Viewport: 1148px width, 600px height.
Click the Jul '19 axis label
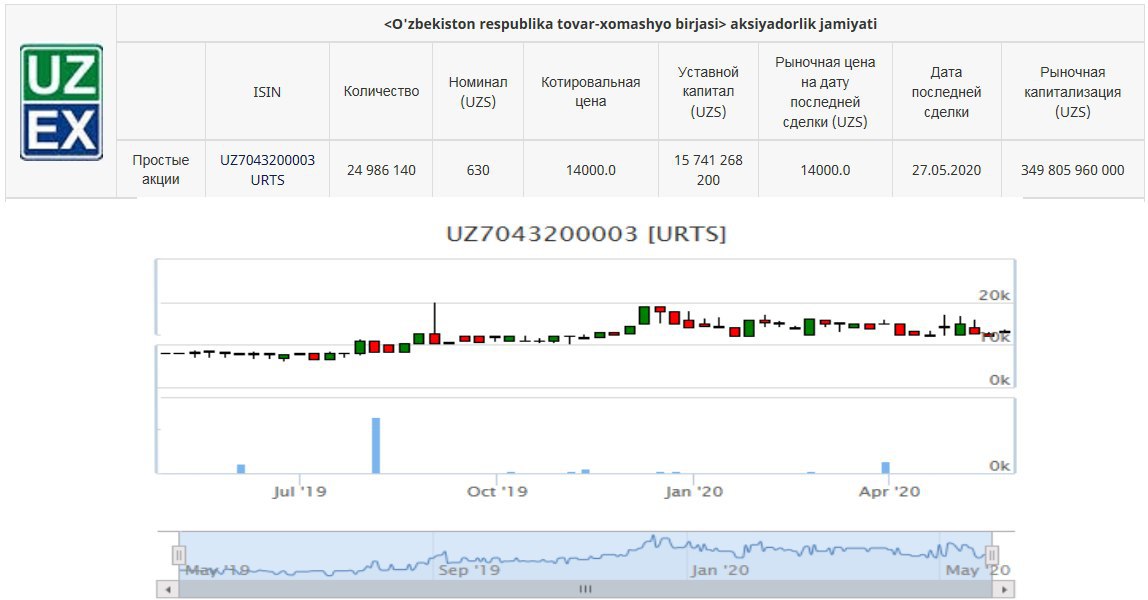coord(299,492)
